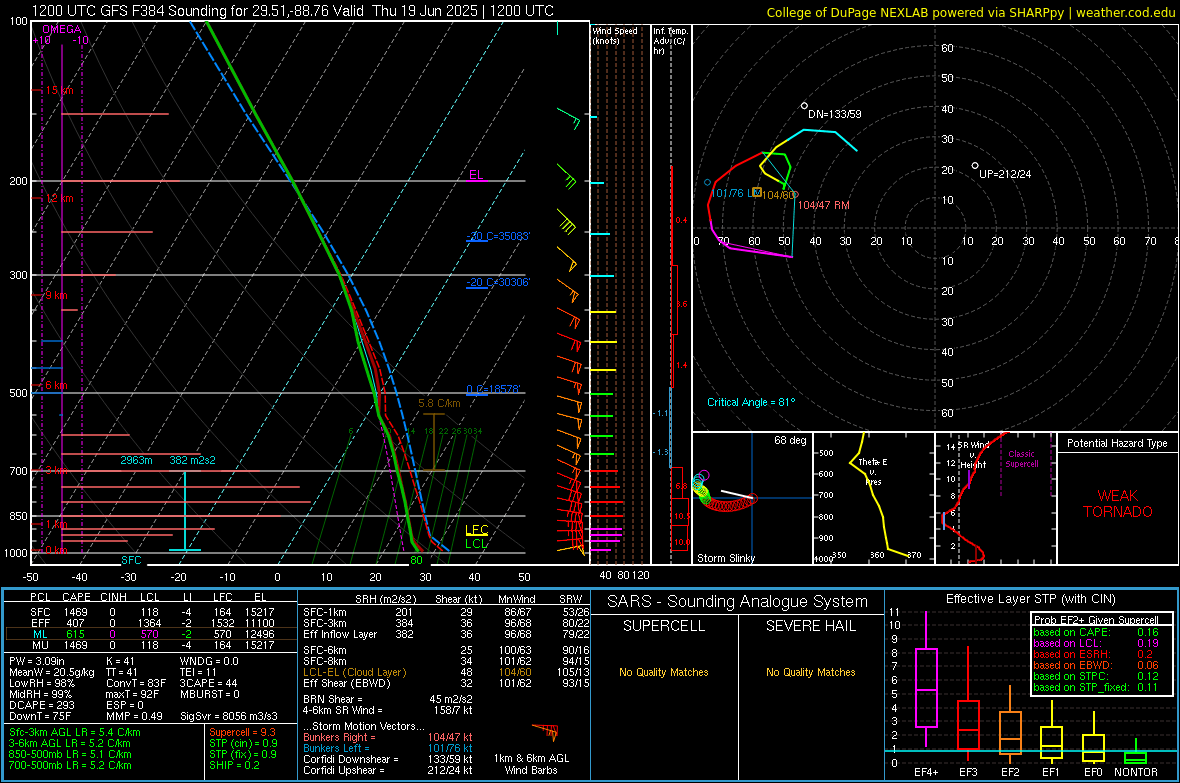This screenshot has height=783, width=1180.
Task: Click the red 'Supercell = 9.3' parameter
Action: pos(242,733)
